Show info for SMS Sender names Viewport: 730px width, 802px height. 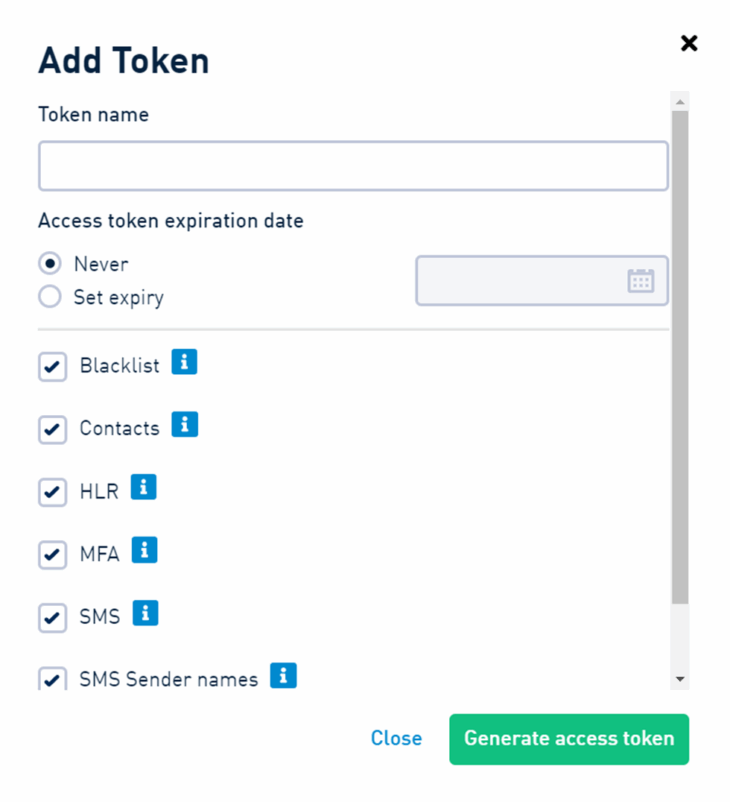pyautogui.click(x=284, y=676)
